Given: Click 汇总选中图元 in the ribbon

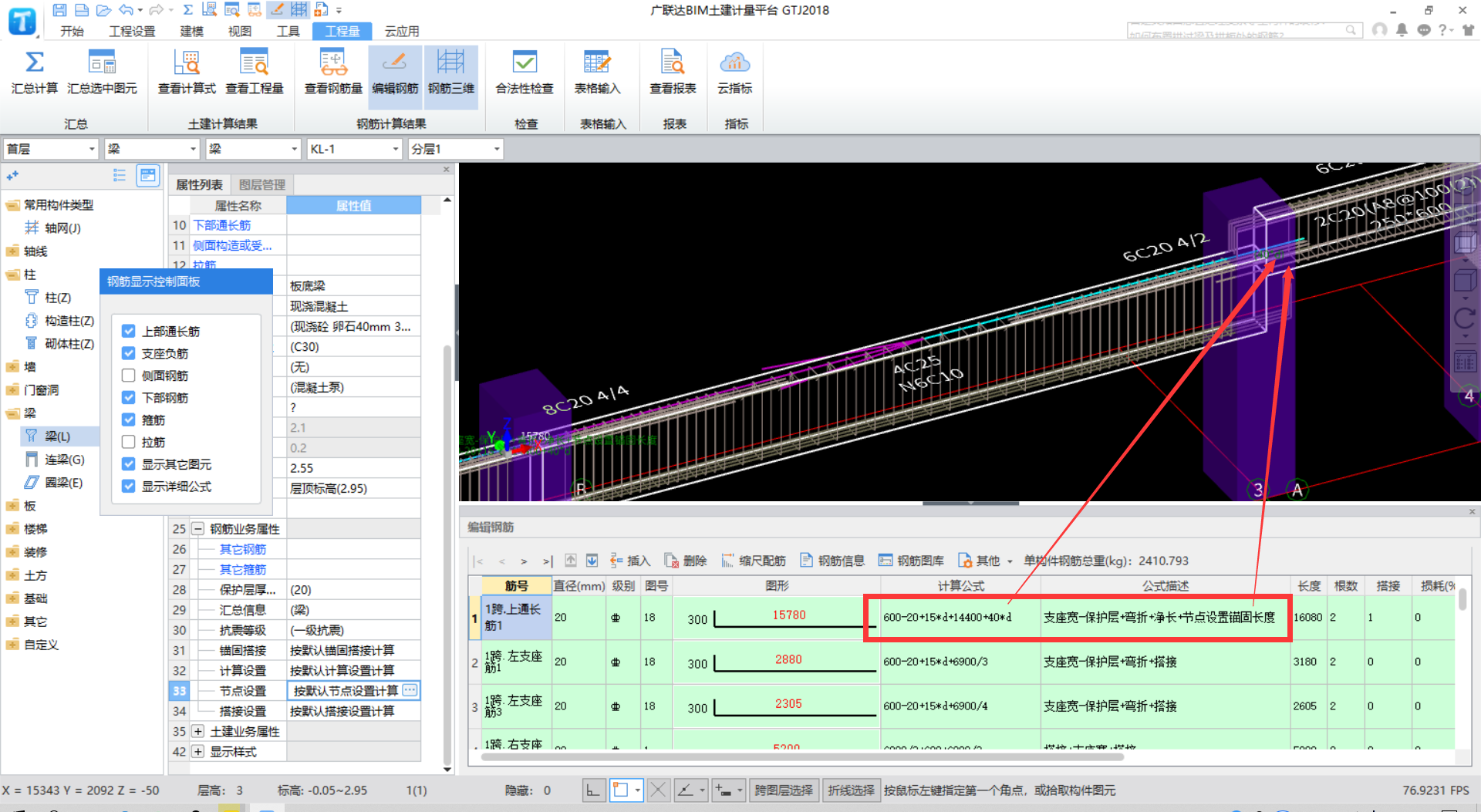Looking at the screenshot, I should (x=102, y=72).
